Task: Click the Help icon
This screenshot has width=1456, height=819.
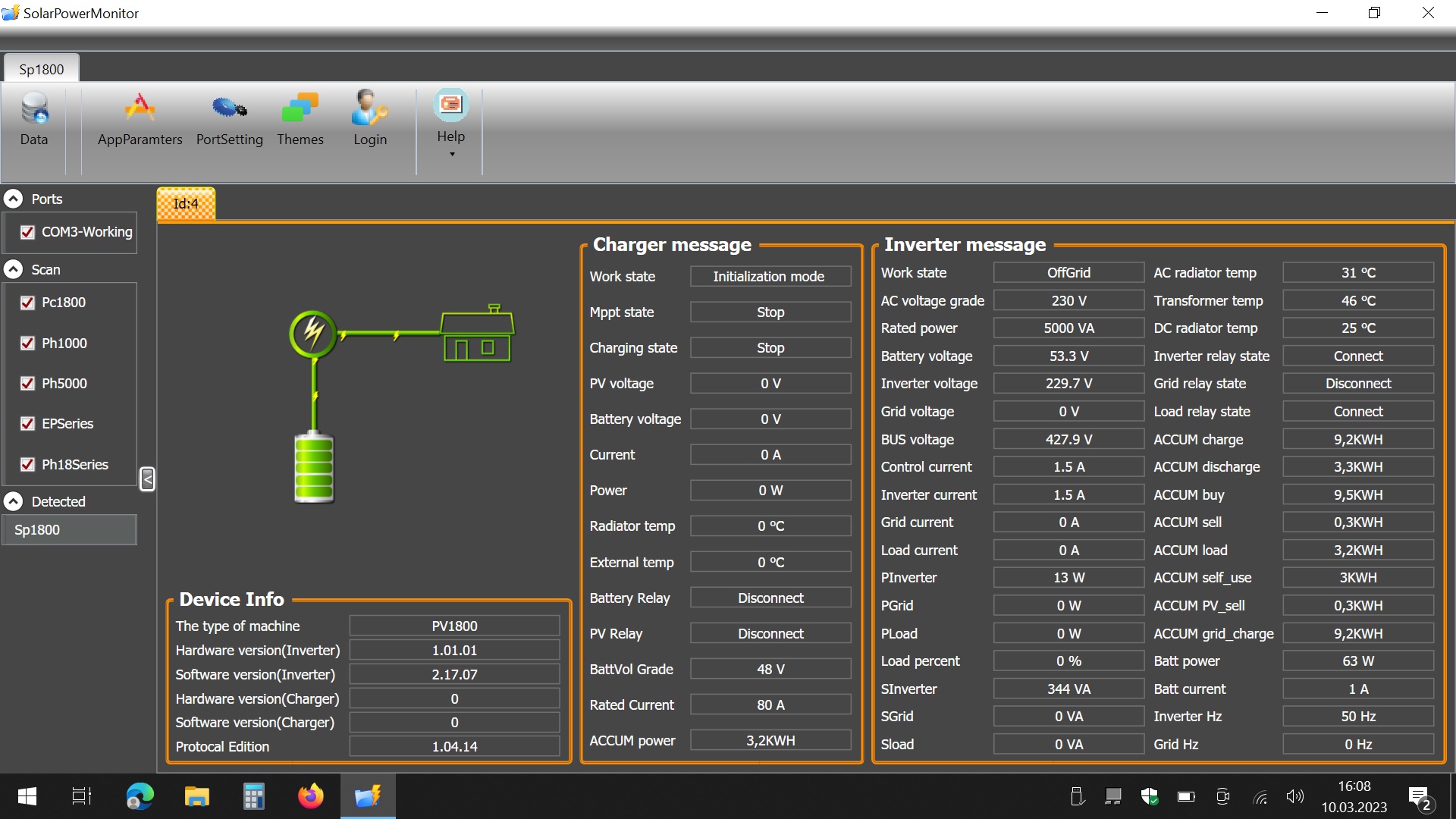Action: coord(450,106)
